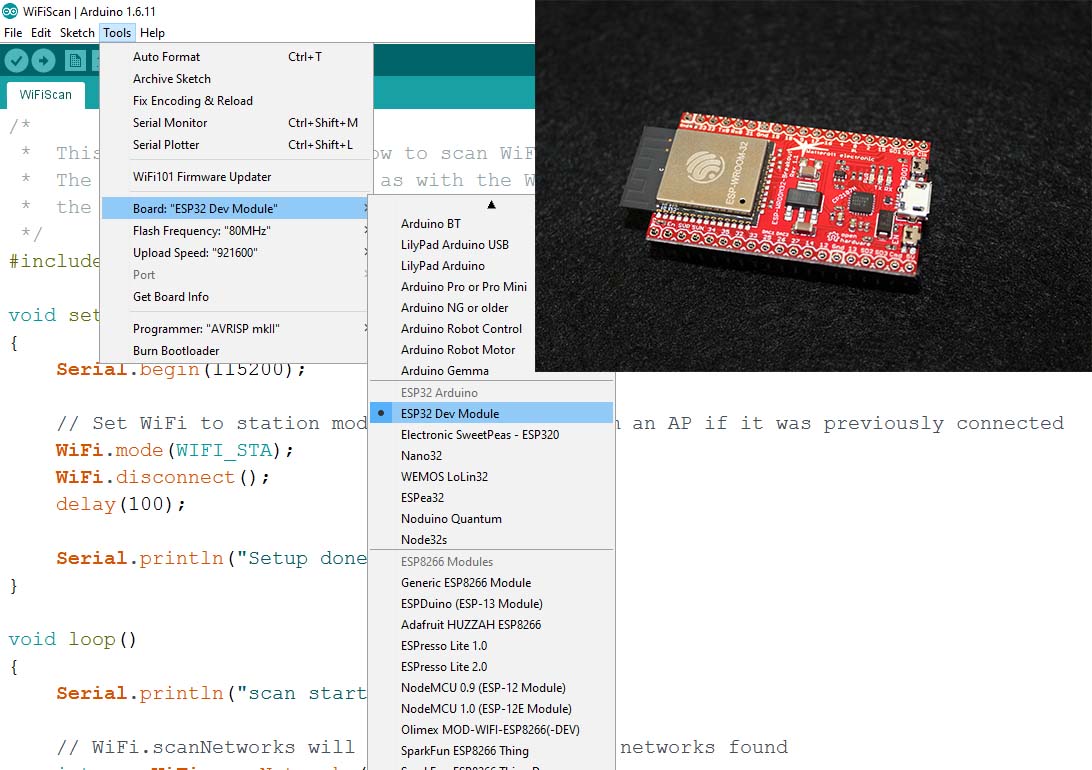Click the Verify checkmark icon
1092x770 pixels.
click(16, 61)
